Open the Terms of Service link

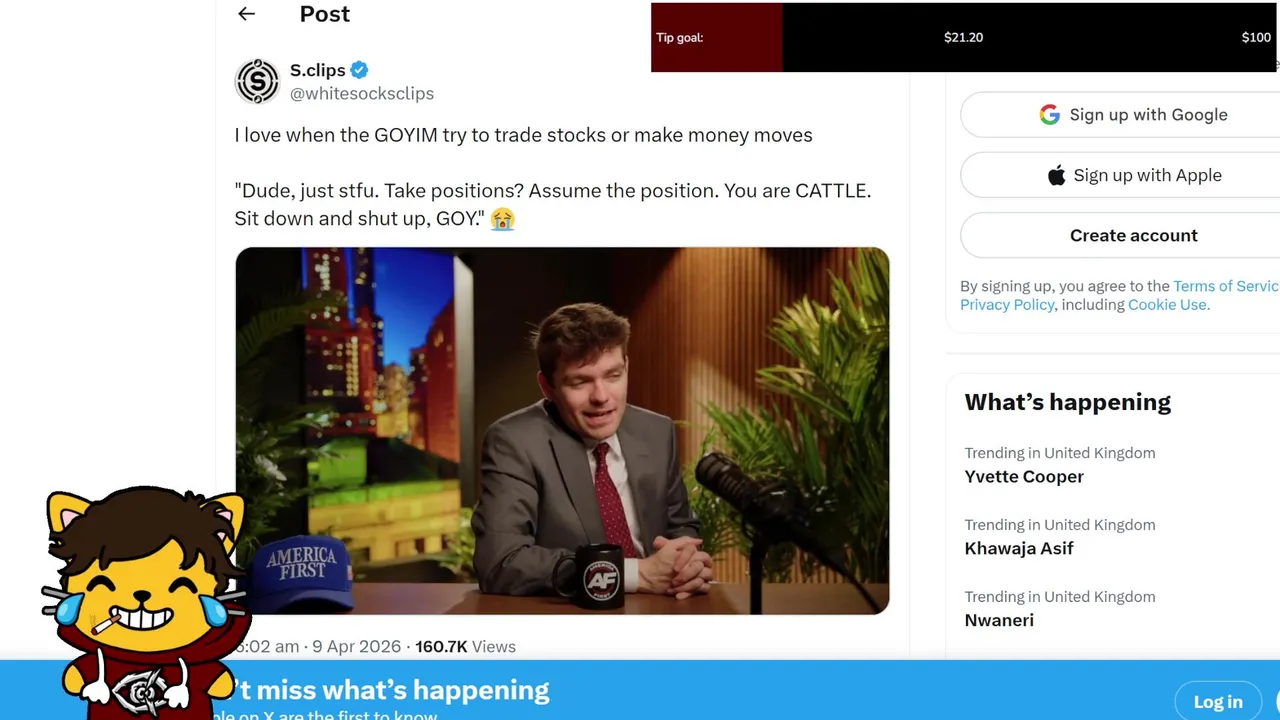1226,286
